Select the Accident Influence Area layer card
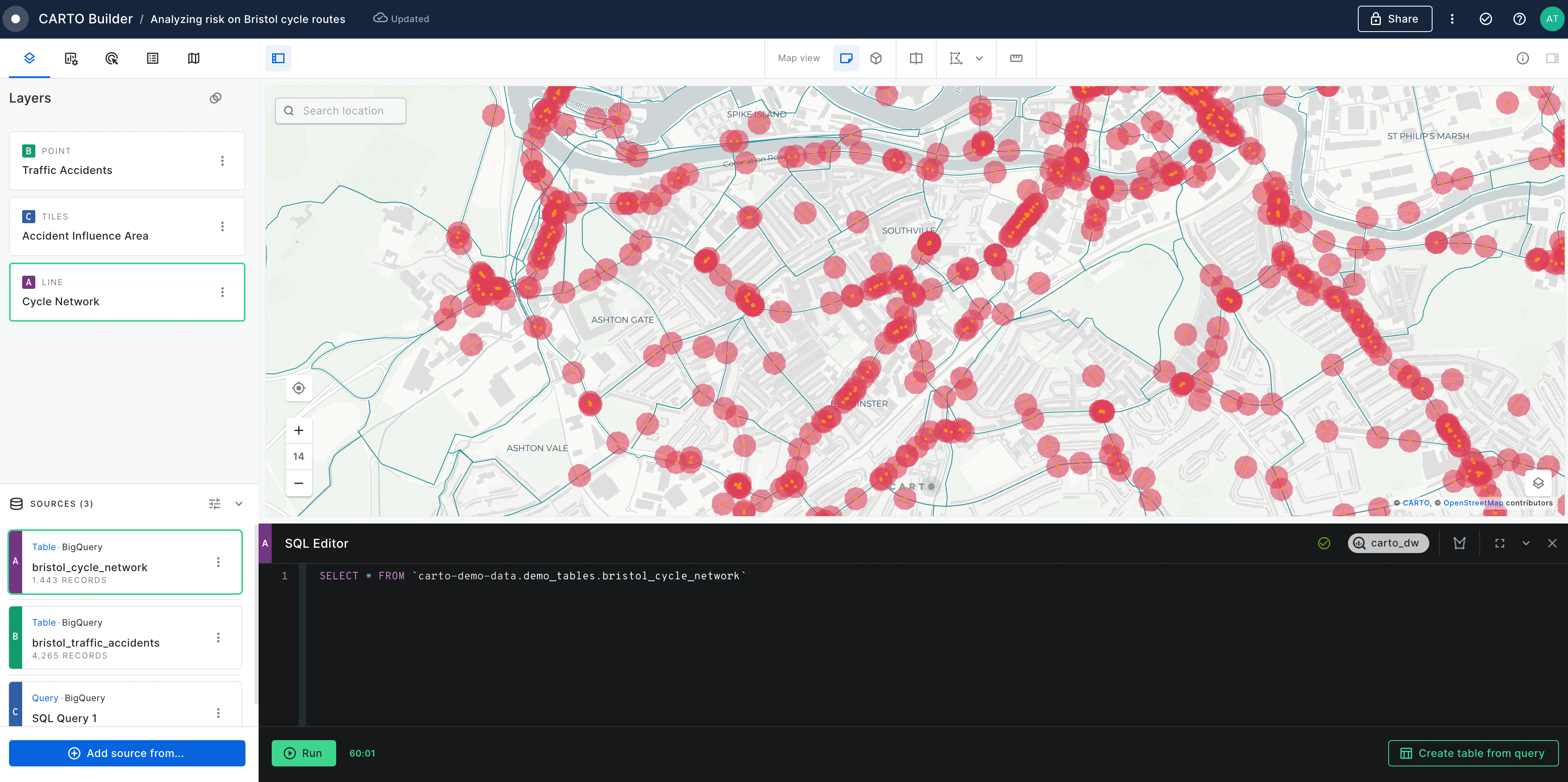The image size is (1568, 782). (127, 226)
